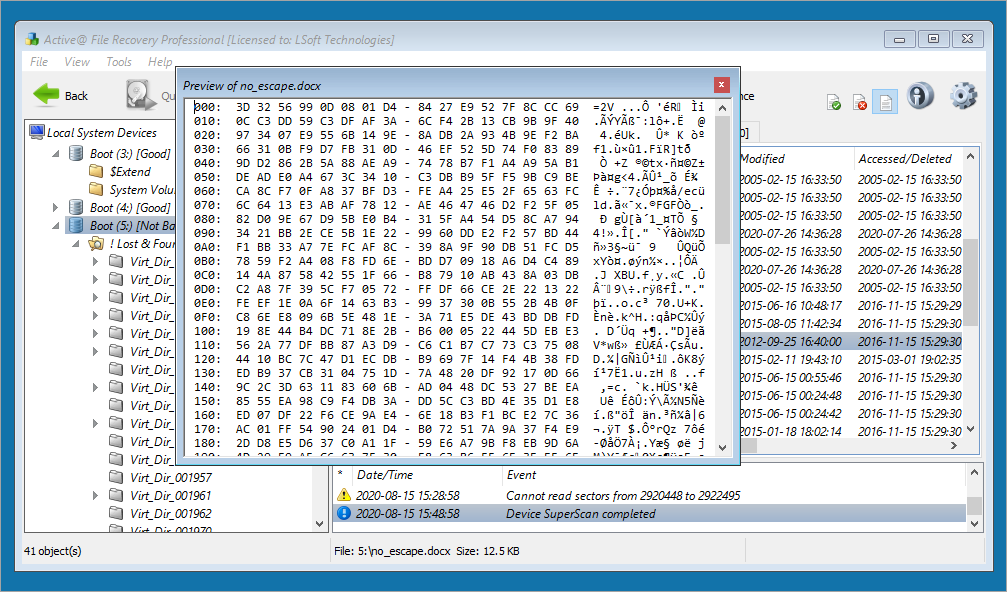This screenshot has height=592, width=1007.
Task: Click the preview scrollbar down arrow
Action: pos(722,447)
